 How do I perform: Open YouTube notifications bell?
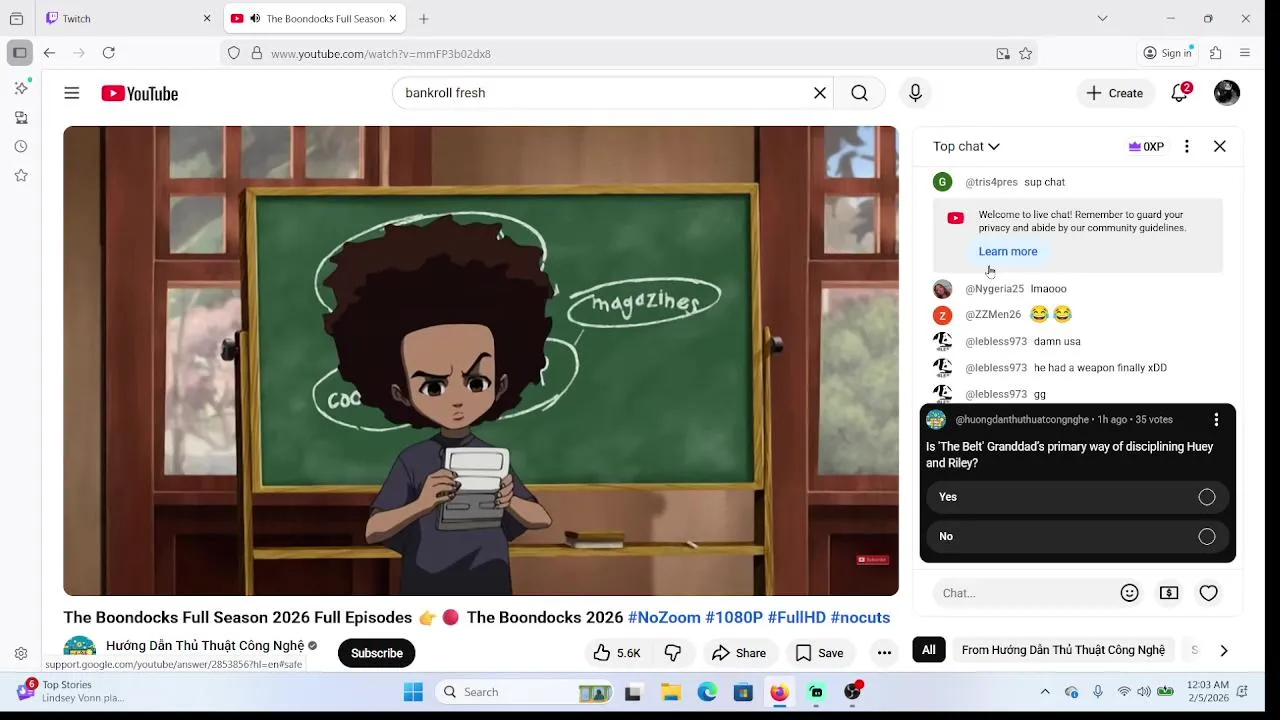tap(1180, 93)
